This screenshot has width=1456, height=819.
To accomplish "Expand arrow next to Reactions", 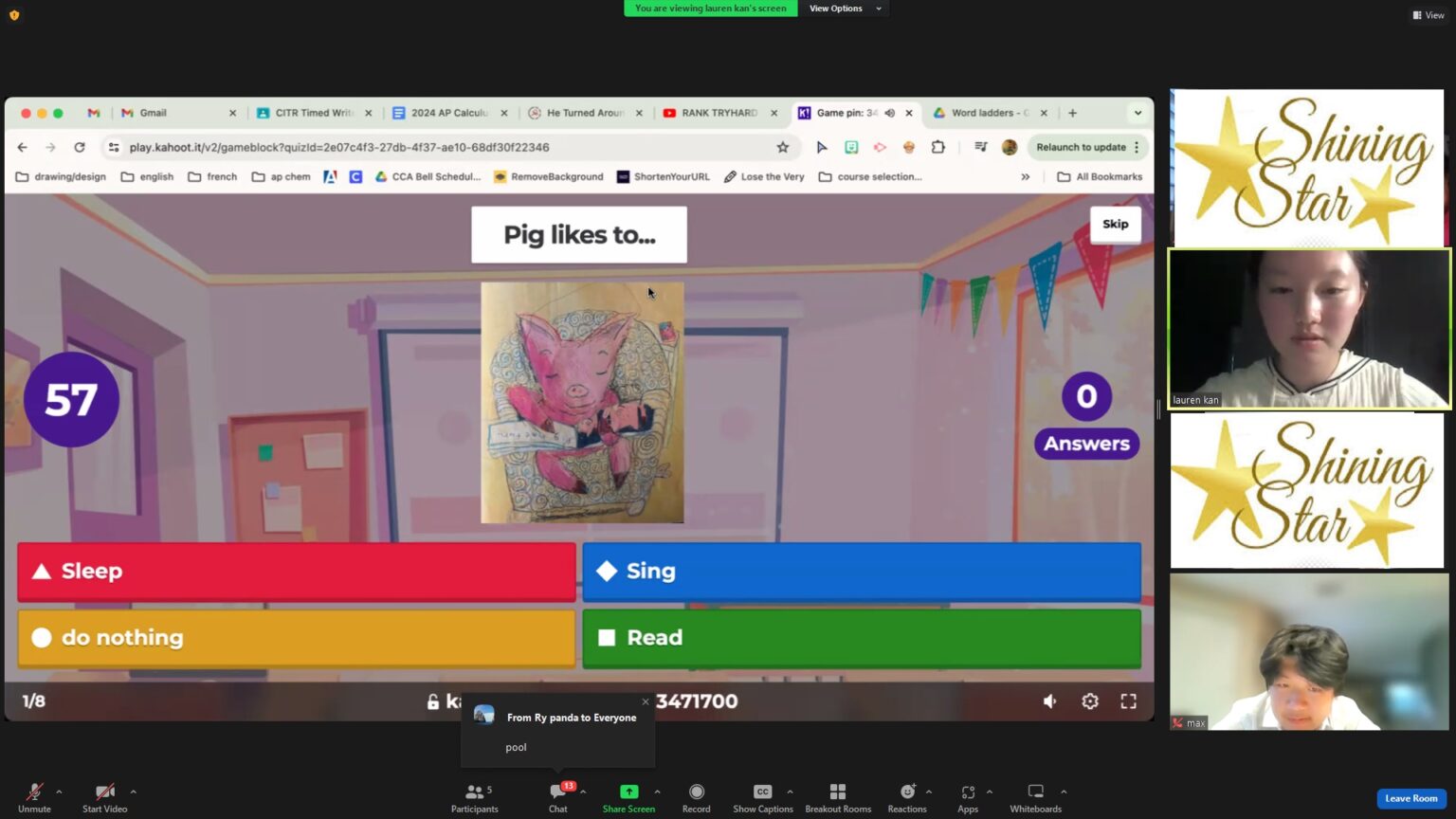I will [x=929, y=792].
